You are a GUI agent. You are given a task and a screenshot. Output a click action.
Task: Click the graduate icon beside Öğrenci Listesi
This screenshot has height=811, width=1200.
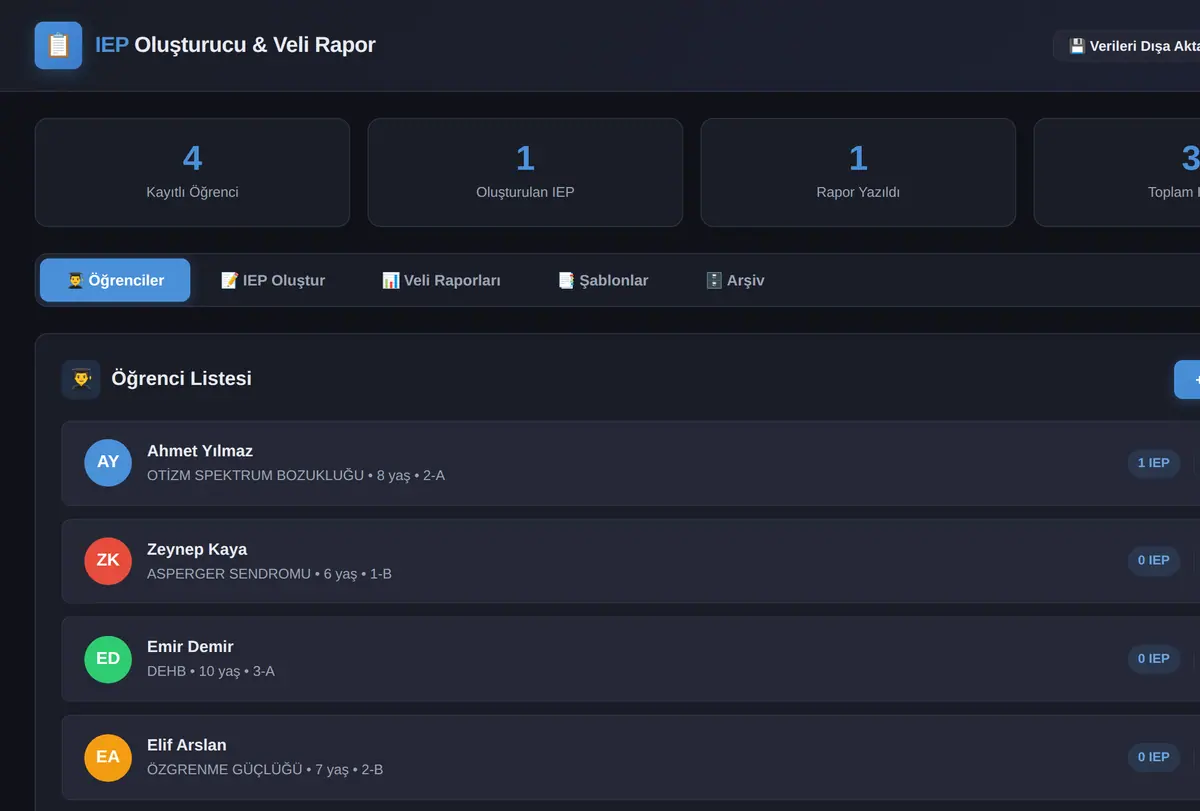[81, 379]
